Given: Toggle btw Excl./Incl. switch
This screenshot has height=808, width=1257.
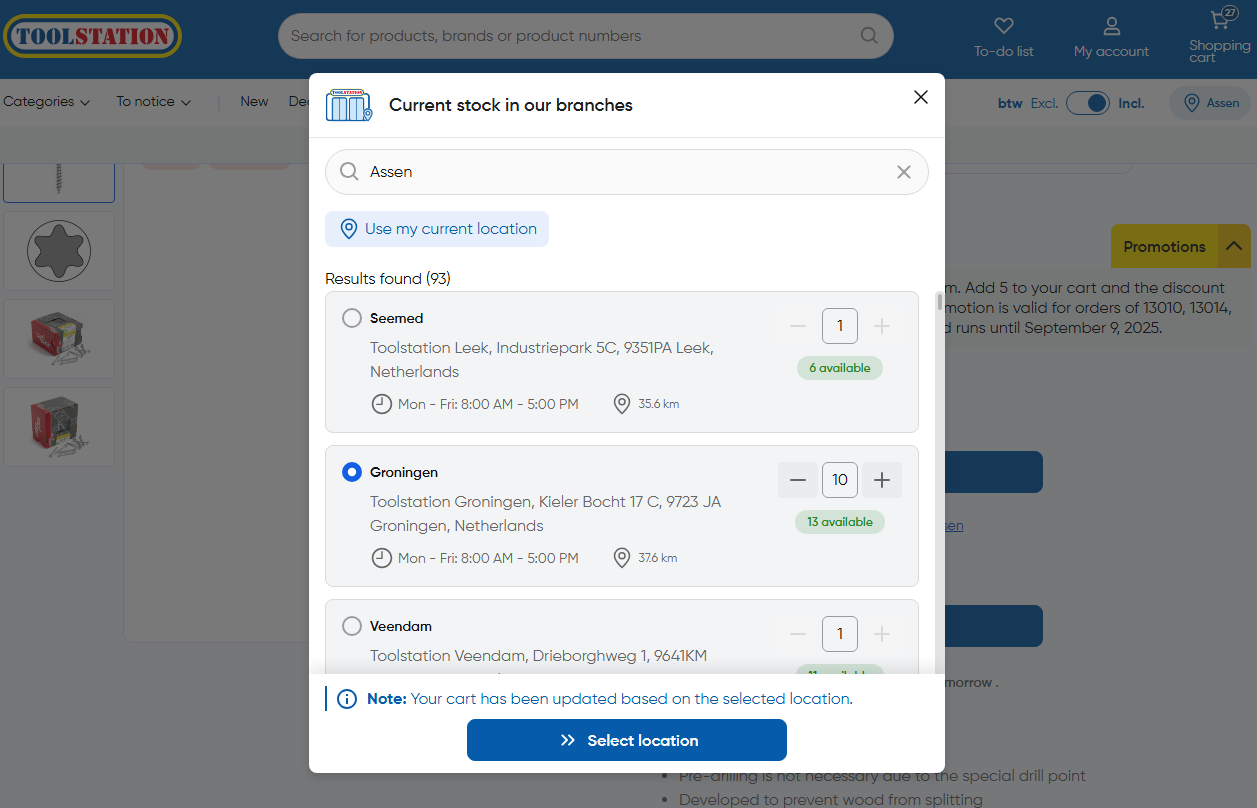Looking at the screenshot, I should click(1087, 103).
